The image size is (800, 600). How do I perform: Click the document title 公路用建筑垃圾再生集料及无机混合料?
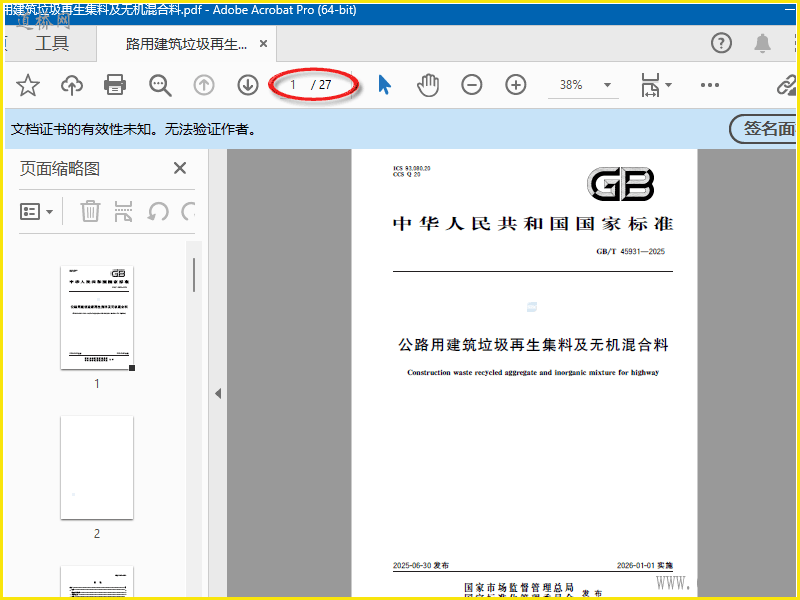[x=533, y=345]
